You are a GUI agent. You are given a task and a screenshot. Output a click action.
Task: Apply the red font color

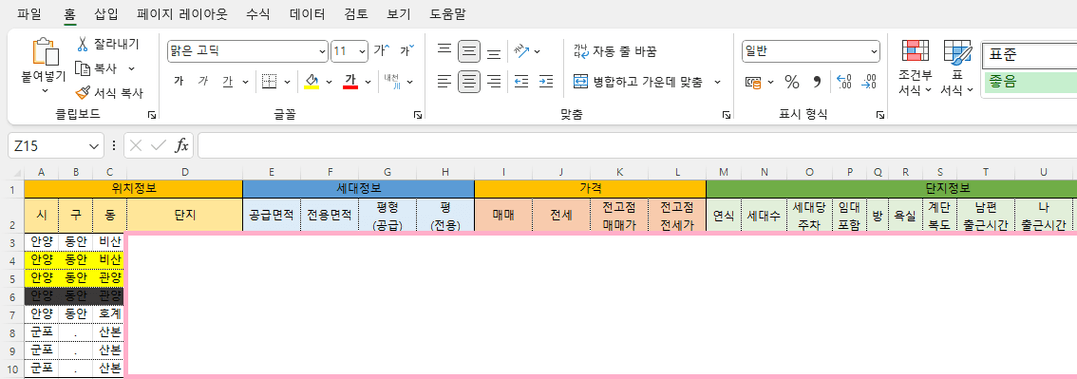pyautogui.click(x=351, y=82)
